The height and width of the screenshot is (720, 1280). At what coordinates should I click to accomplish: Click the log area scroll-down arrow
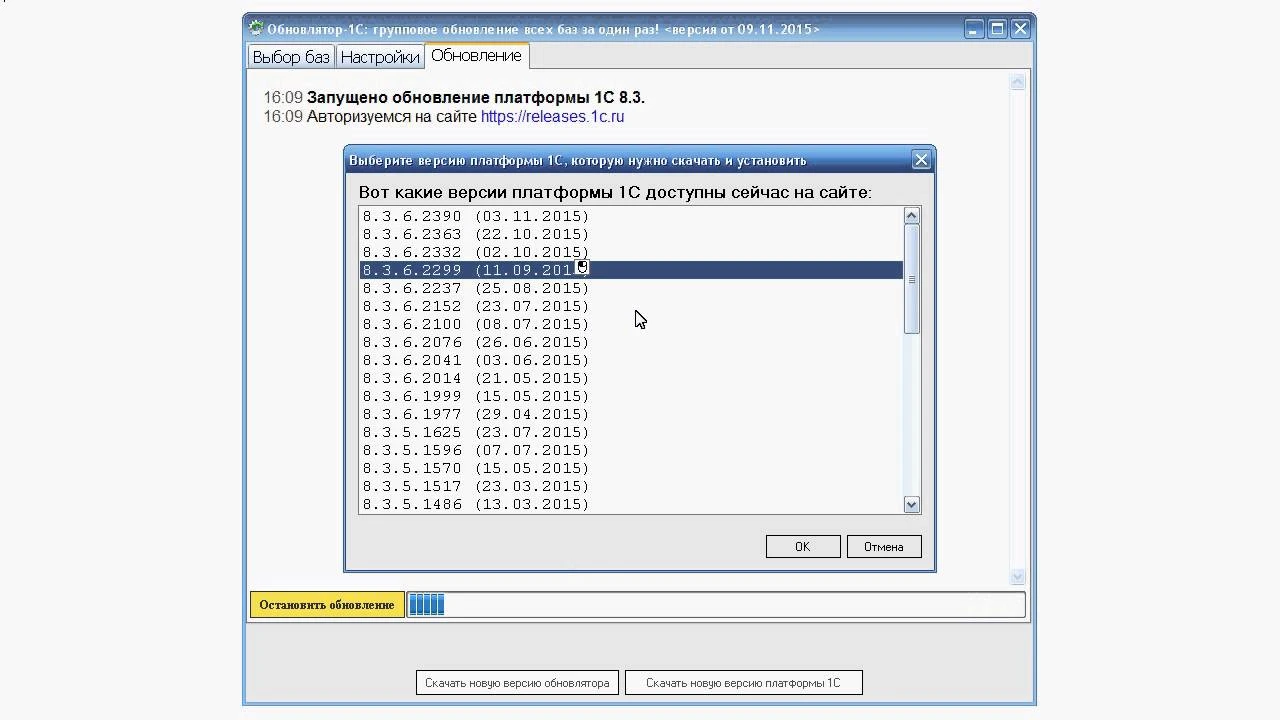click(x=1018, y=577)
